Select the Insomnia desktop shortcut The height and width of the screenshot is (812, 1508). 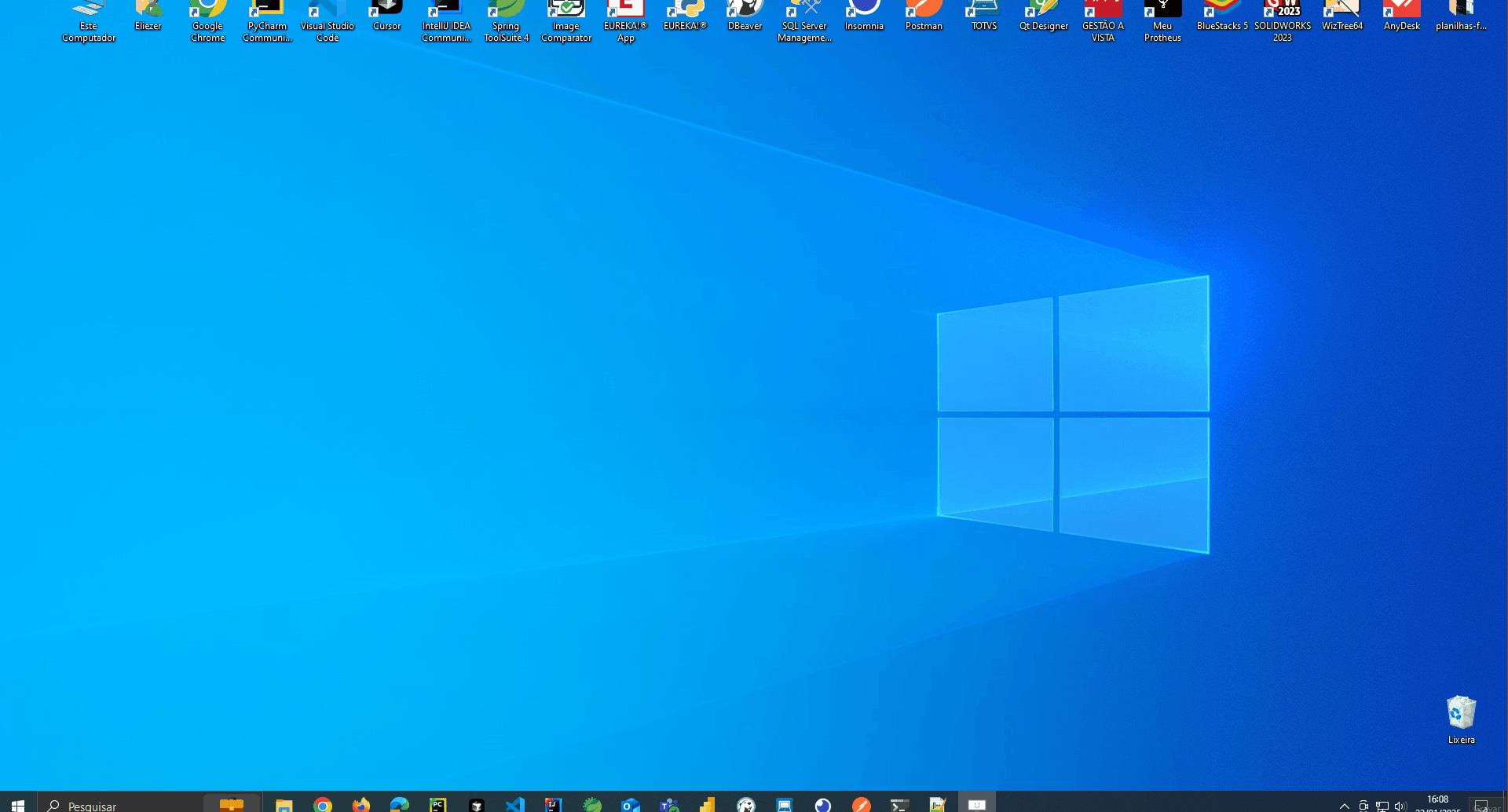pos(864,16)
